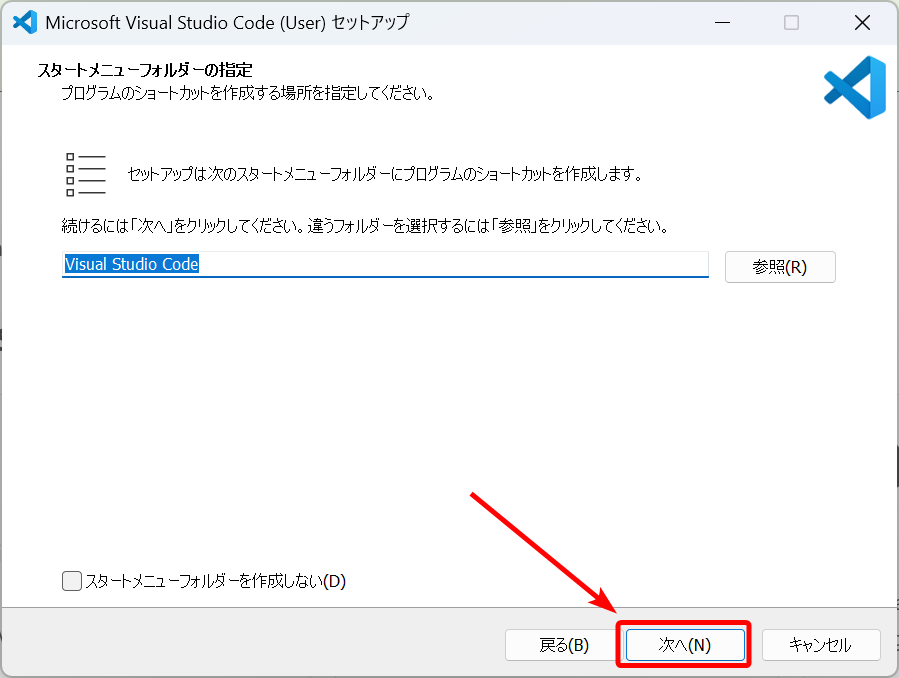Screen dimensions: 899x678
Task: Toggle the スタートメニューフォルダーを作成しない checkbox
Action: tap(72, 581)
